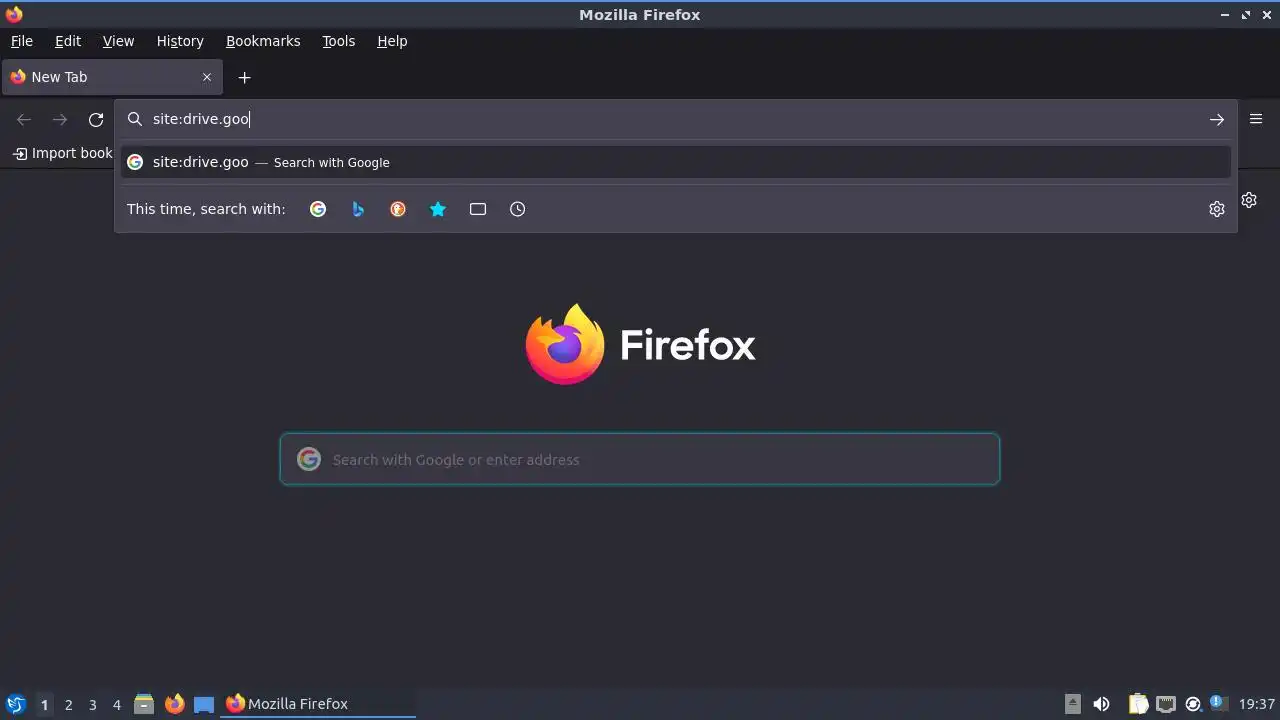Image resolution: width=1280 pixels, height=720 pixels.
Task: Show desktop via taskbar icon
Action: (x=204, y=704)
